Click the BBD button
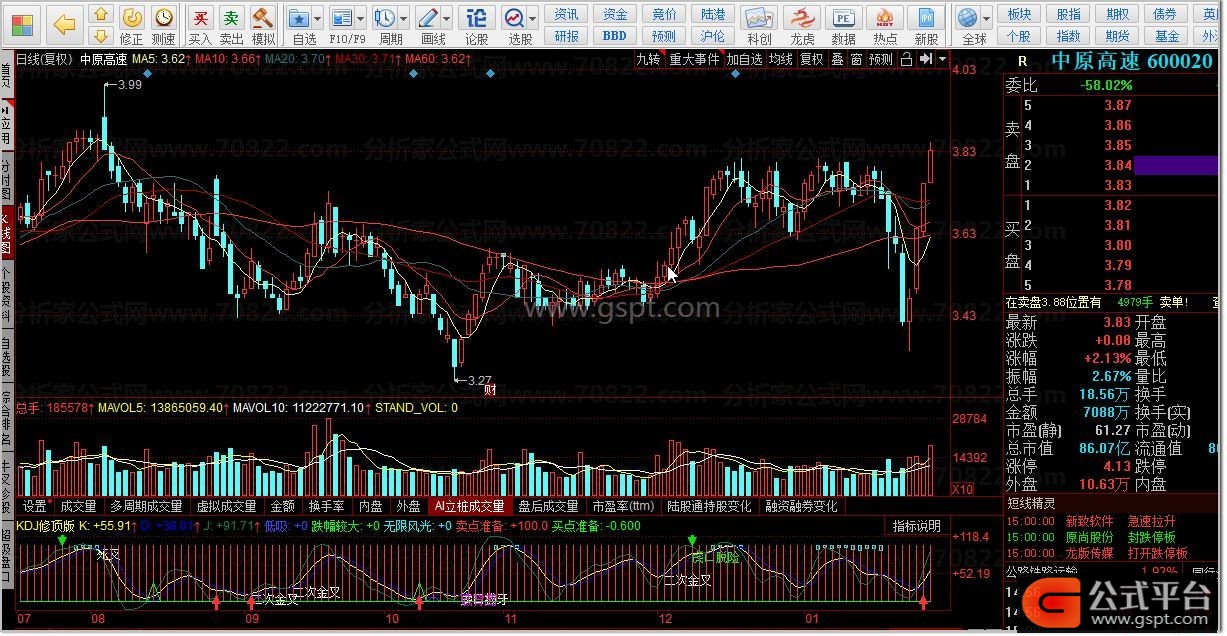The image size is (1227, 636). (x=614, y=35)
